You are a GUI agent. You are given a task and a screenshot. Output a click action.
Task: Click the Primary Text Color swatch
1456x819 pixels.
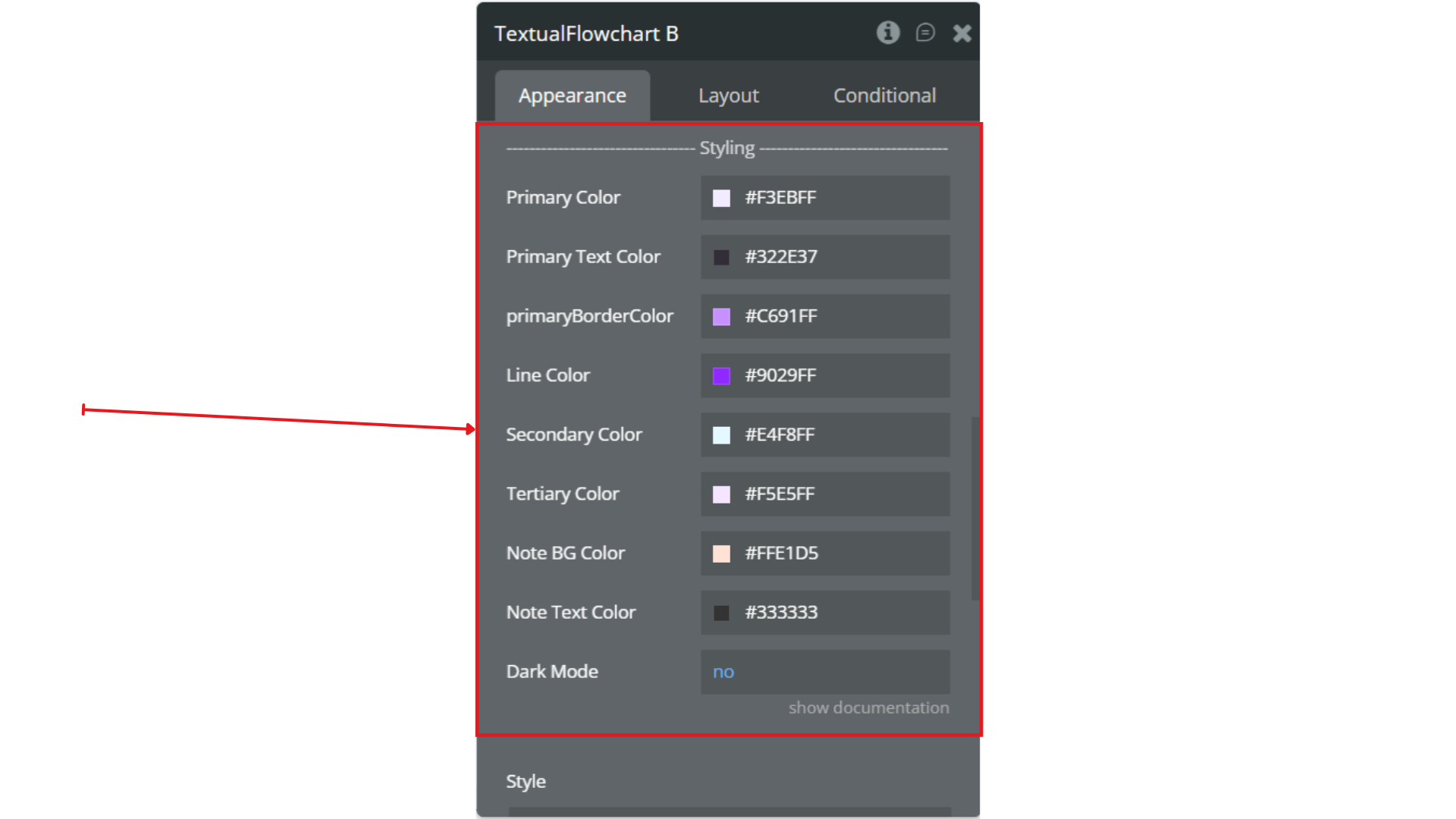click(721, 257)
